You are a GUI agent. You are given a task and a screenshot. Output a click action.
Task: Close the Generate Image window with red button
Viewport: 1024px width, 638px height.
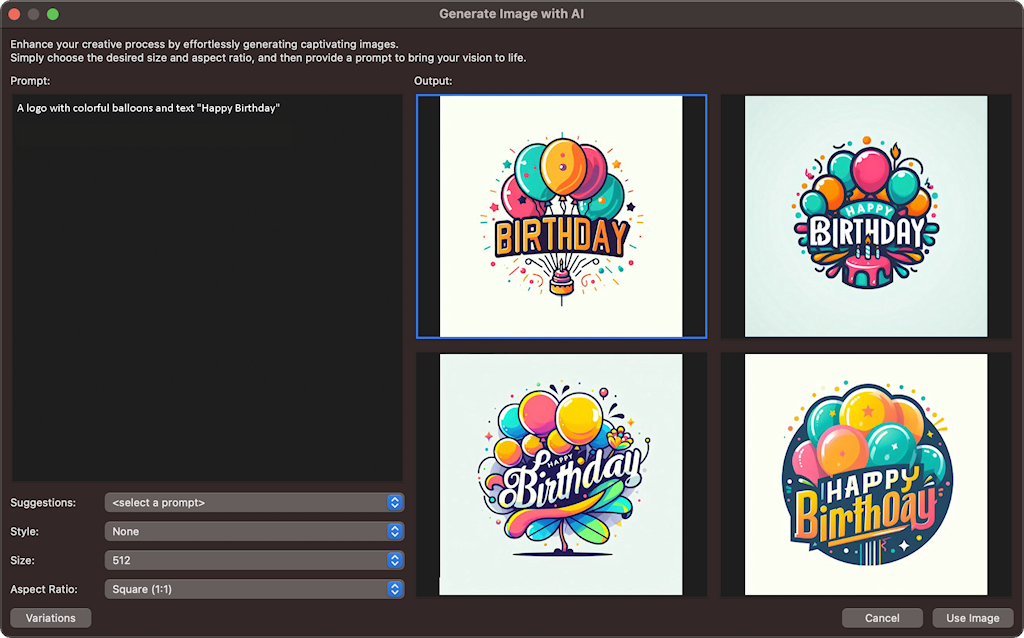point(14,14)
